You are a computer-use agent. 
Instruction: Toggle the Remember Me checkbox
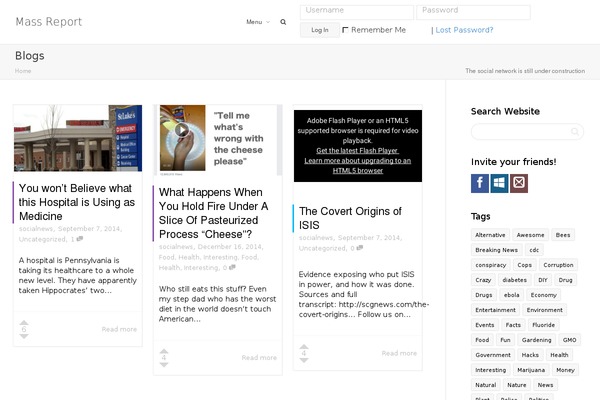click(x=345, y=30)
